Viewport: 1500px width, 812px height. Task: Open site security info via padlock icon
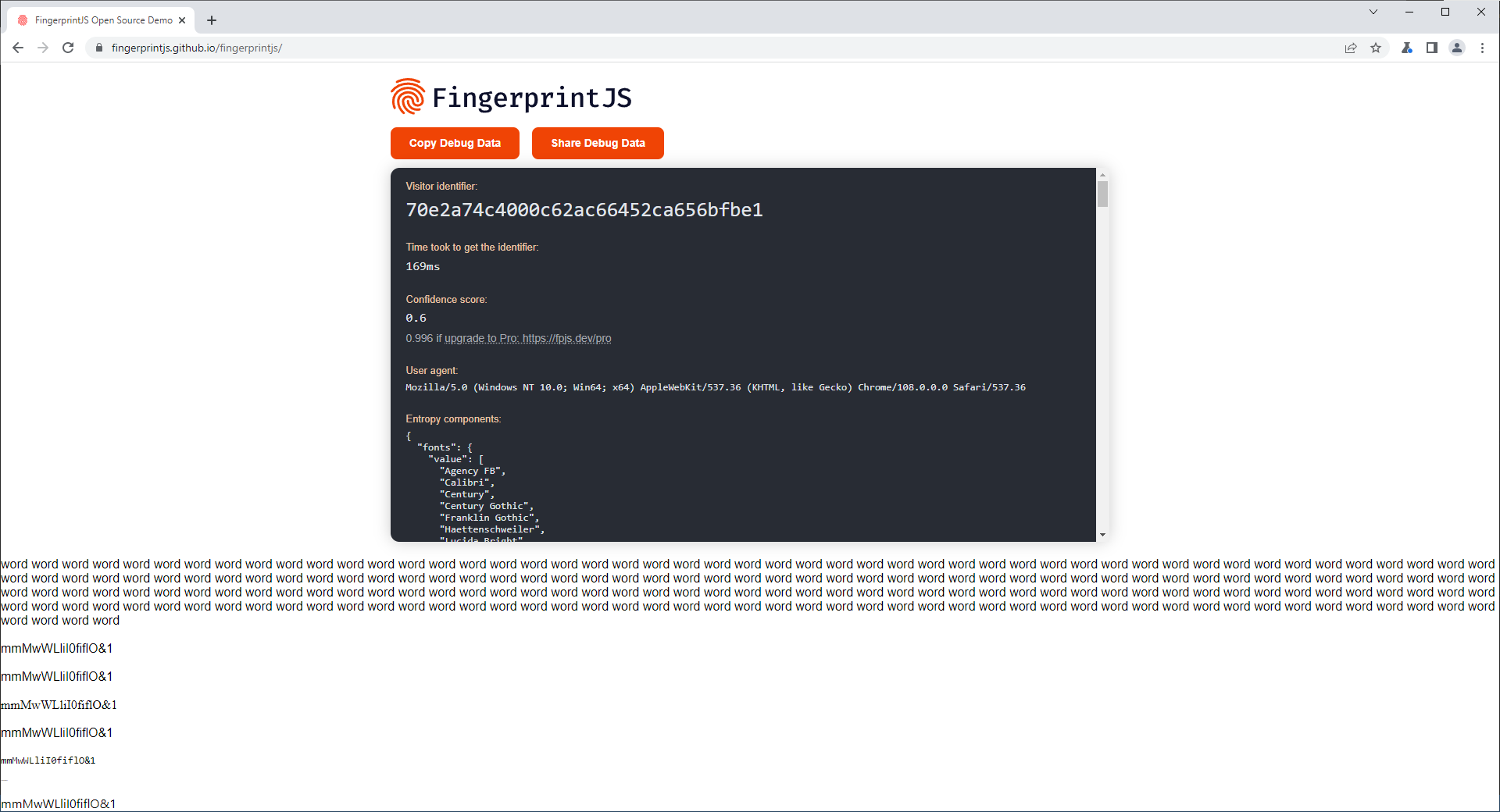click(x=98, y=48)
